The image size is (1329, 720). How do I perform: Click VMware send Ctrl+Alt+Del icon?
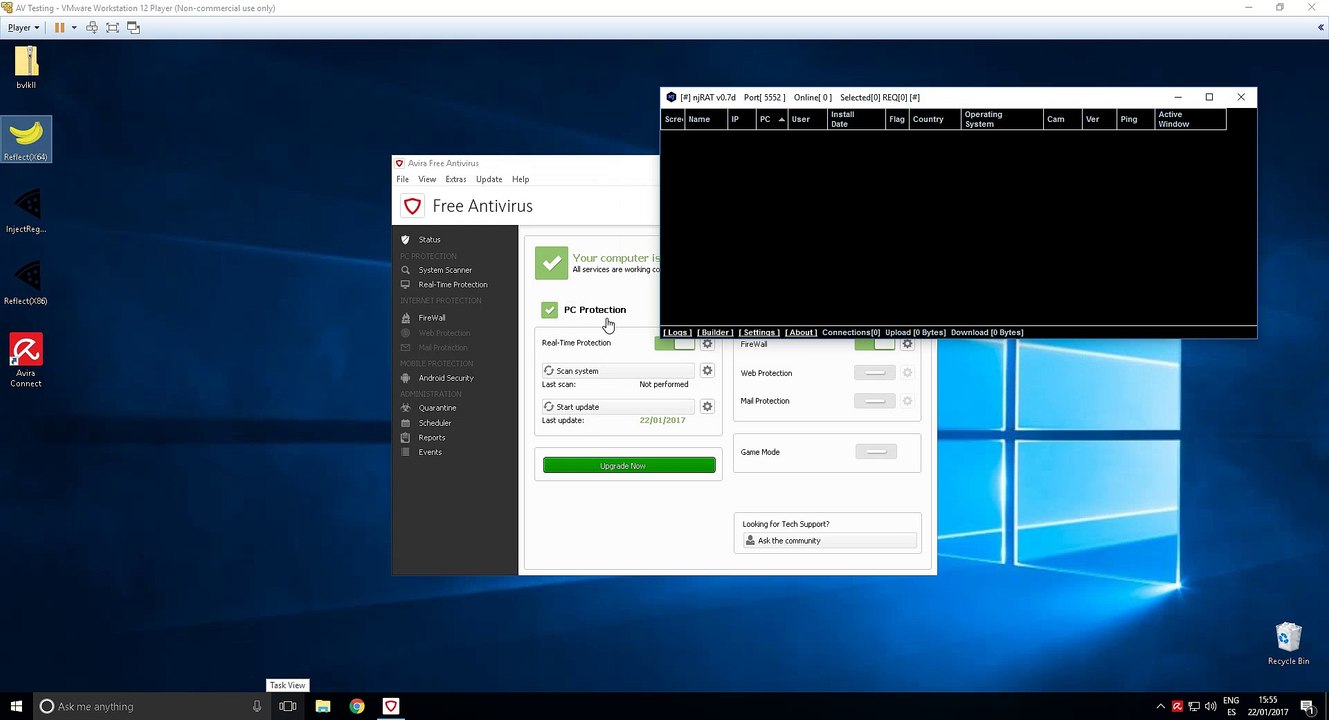click(92, 28)
